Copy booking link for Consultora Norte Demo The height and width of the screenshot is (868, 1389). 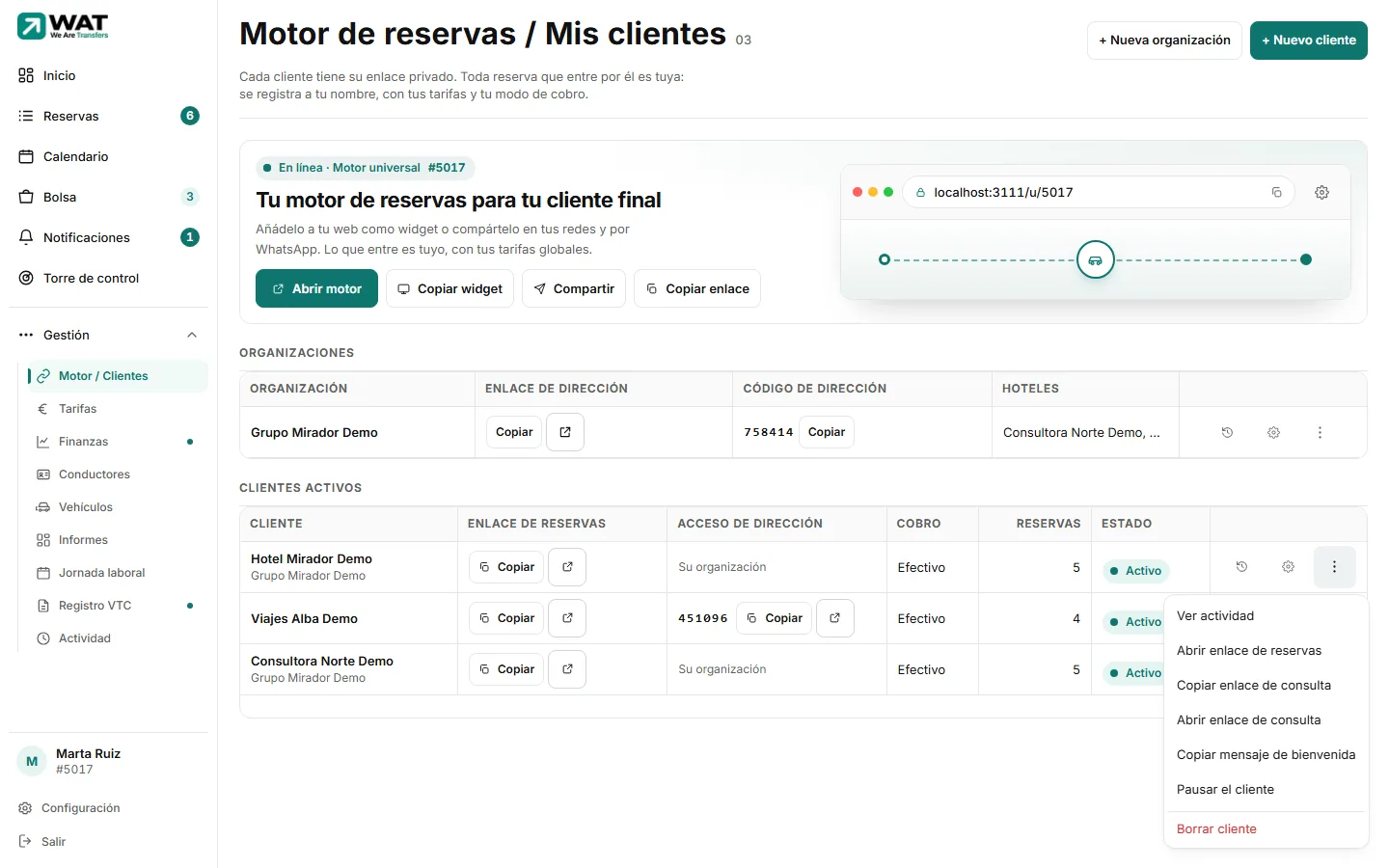coord(506,669)
